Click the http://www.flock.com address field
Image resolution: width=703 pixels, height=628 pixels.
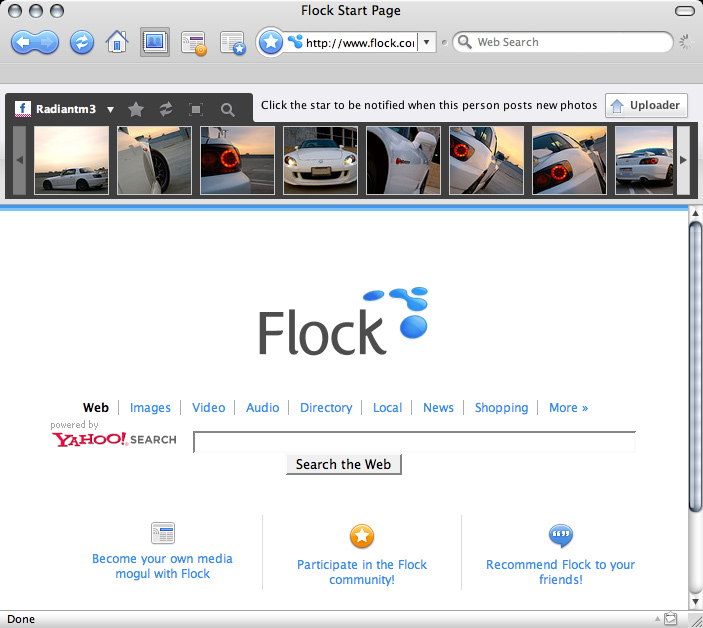pos(360,43)
